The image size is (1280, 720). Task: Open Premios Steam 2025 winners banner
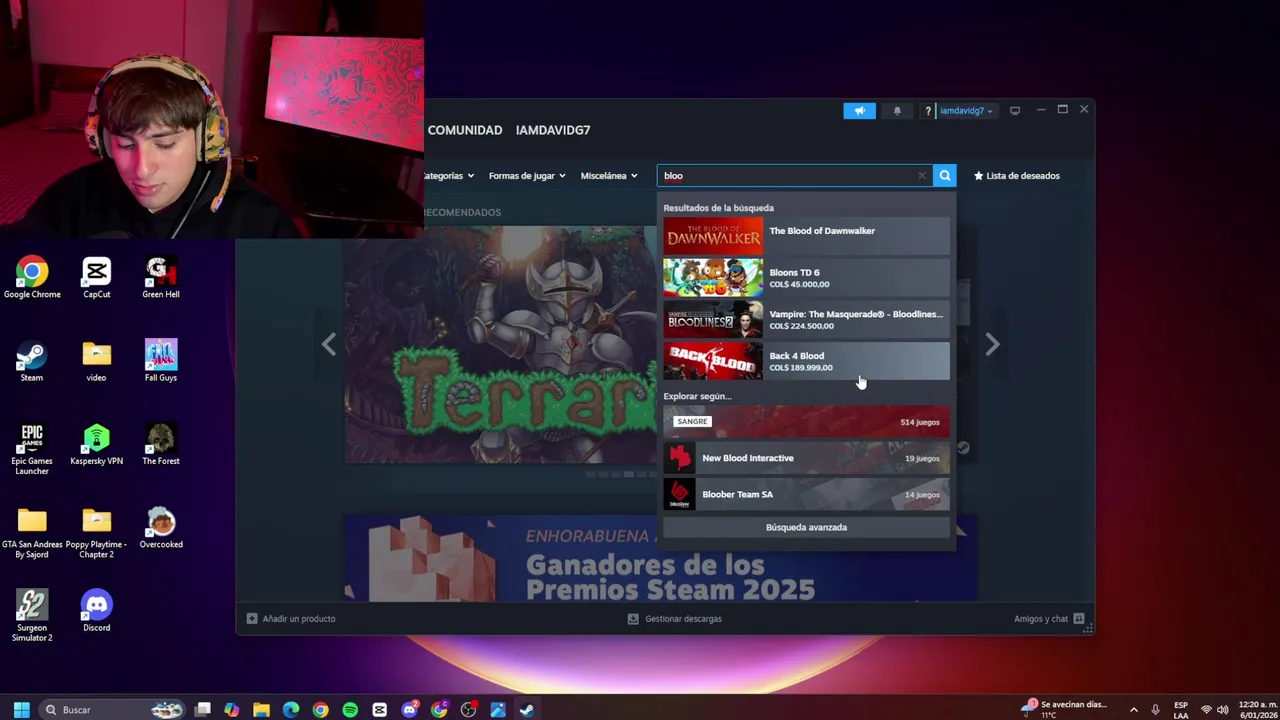click(x=660, y=558)
